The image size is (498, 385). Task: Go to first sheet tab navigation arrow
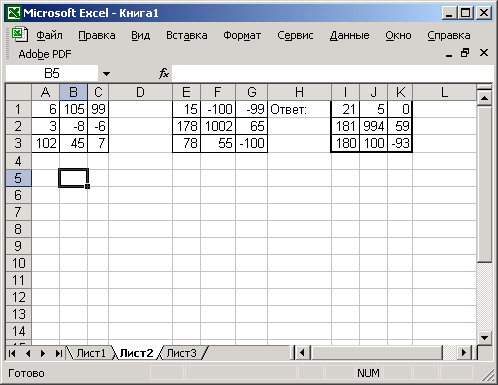[x=12, y=353]
